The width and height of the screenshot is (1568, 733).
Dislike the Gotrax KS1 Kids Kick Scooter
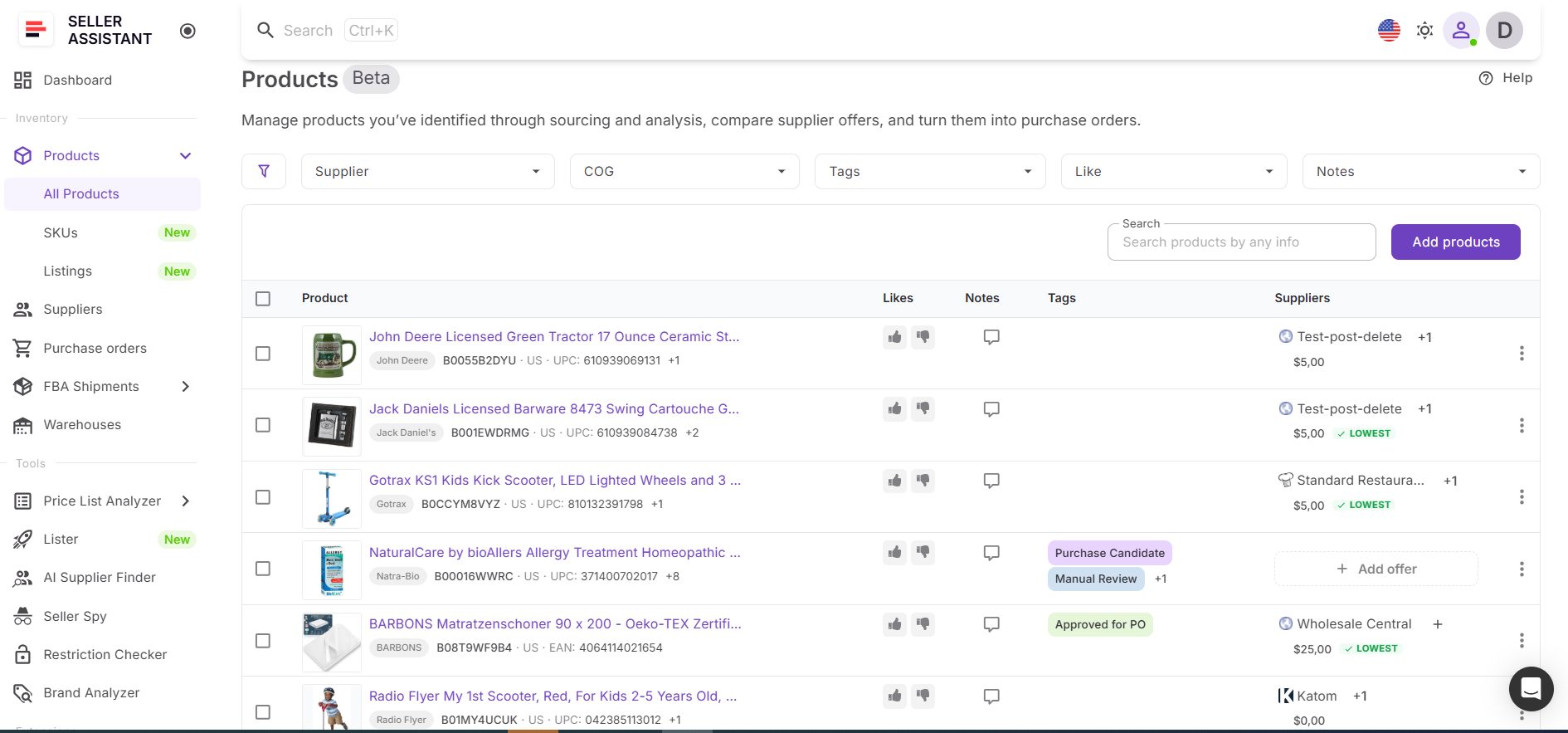(x=923, y=481)
